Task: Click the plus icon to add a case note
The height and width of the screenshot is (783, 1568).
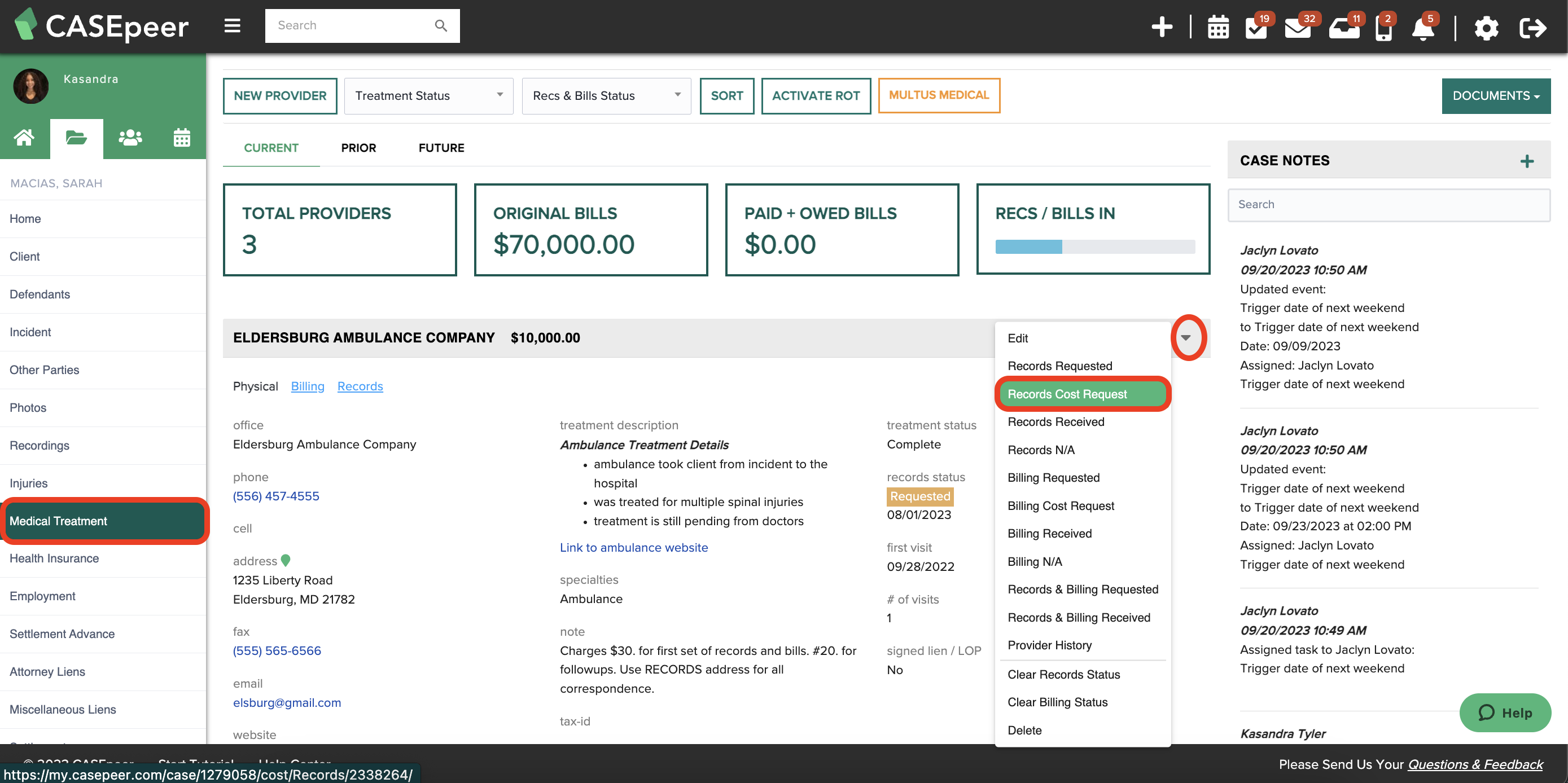Action: 1527,161
